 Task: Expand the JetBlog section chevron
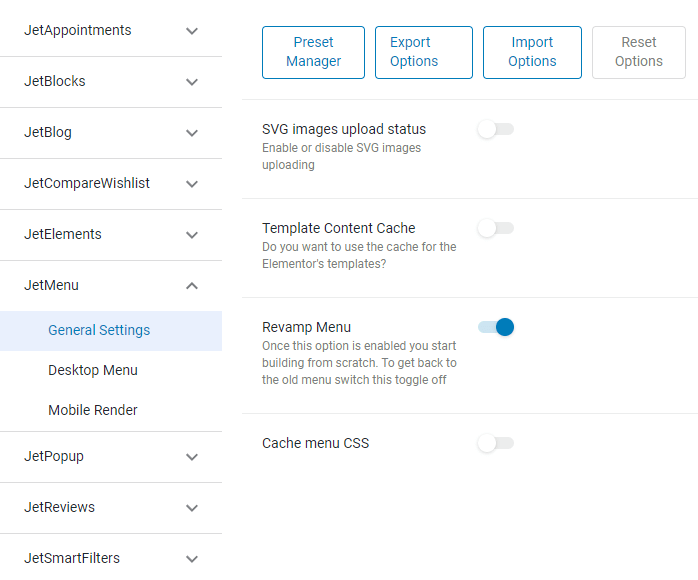[192, 133]
